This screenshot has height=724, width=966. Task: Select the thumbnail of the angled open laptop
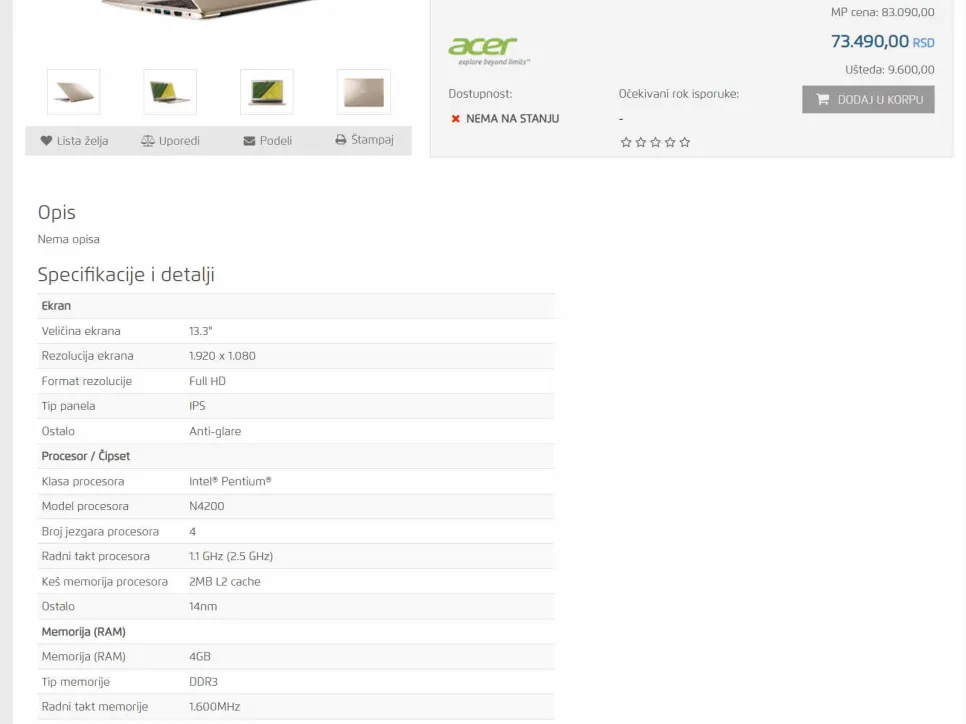(x=170, y=92)
